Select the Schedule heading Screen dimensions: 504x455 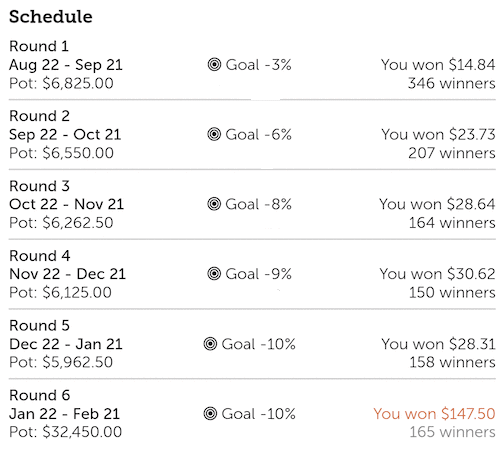click(x=51, y=17)
